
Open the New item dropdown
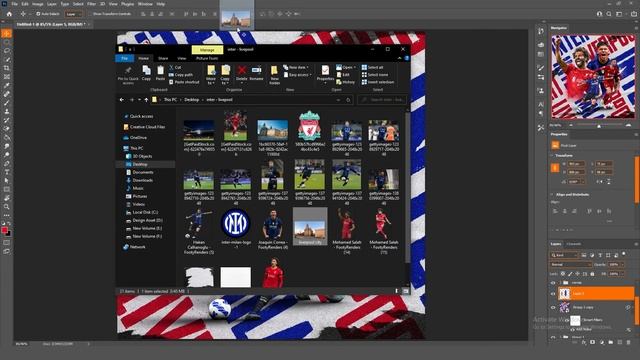tap(296, 67)
